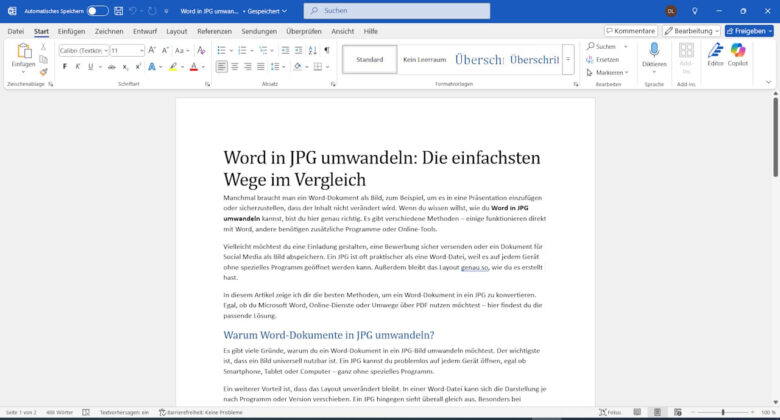This screenshot has height=420, width=780.
Task: Switch to read mode view in status bar
Action: 637,412
